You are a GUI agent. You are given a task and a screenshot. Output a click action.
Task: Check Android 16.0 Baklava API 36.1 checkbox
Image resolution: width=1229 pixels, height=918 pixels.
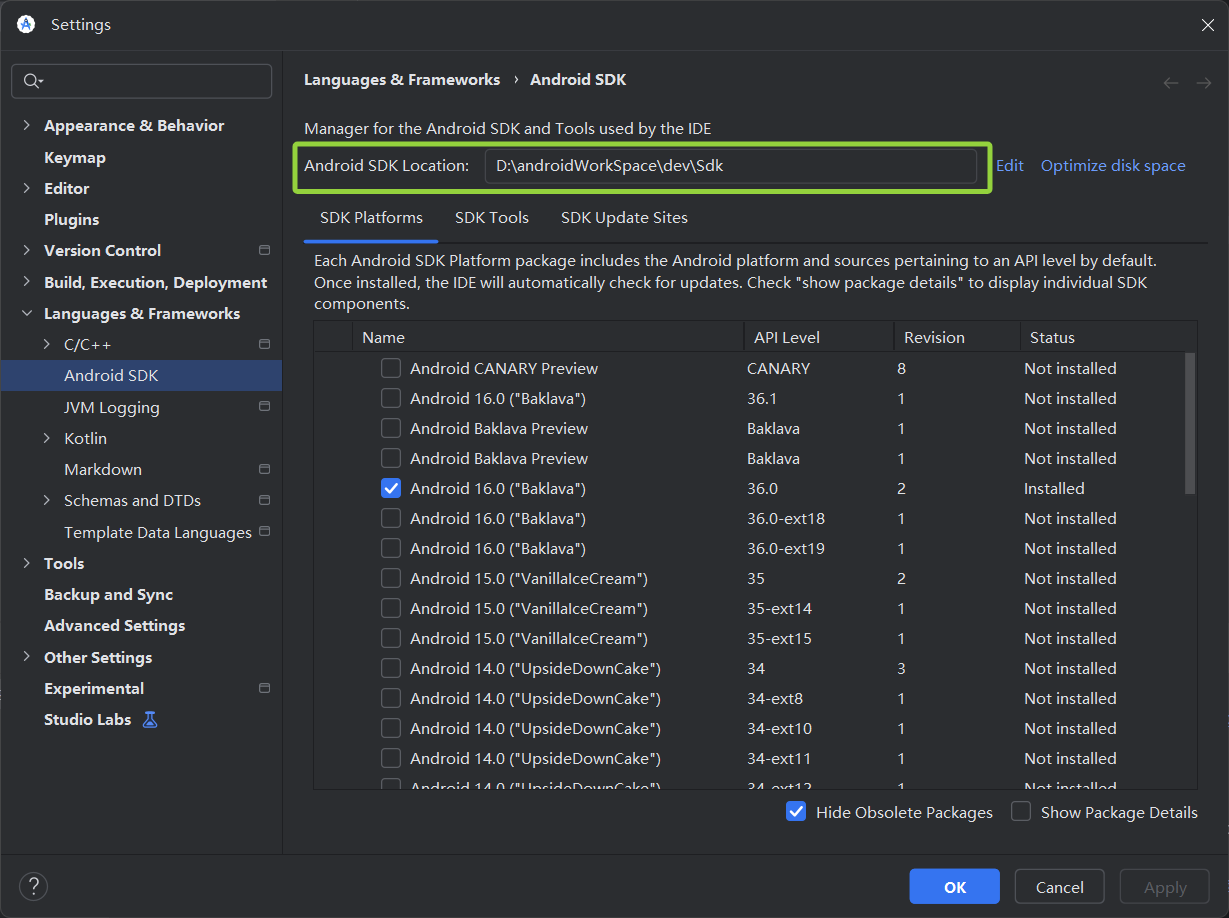(x=391, y=398)
